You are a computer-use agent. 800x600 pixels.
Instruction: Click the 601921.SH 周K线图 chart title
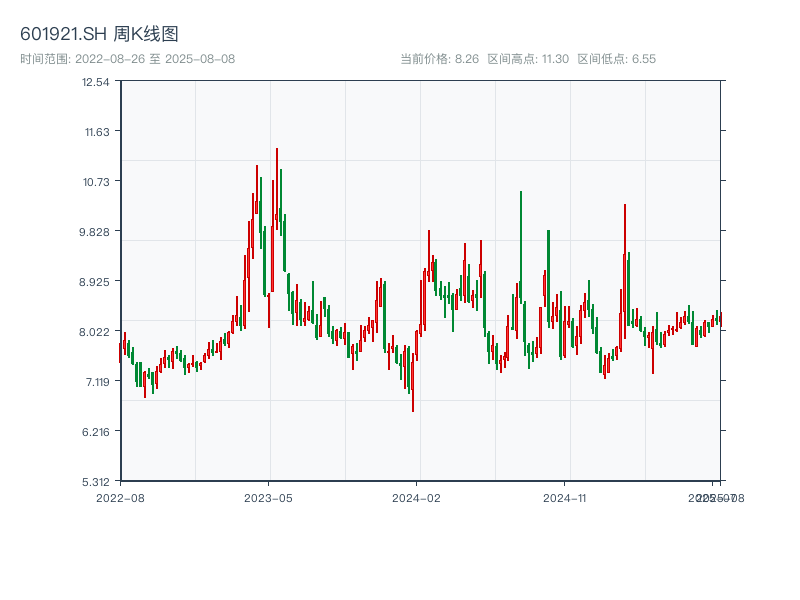[x=99, y=35]
